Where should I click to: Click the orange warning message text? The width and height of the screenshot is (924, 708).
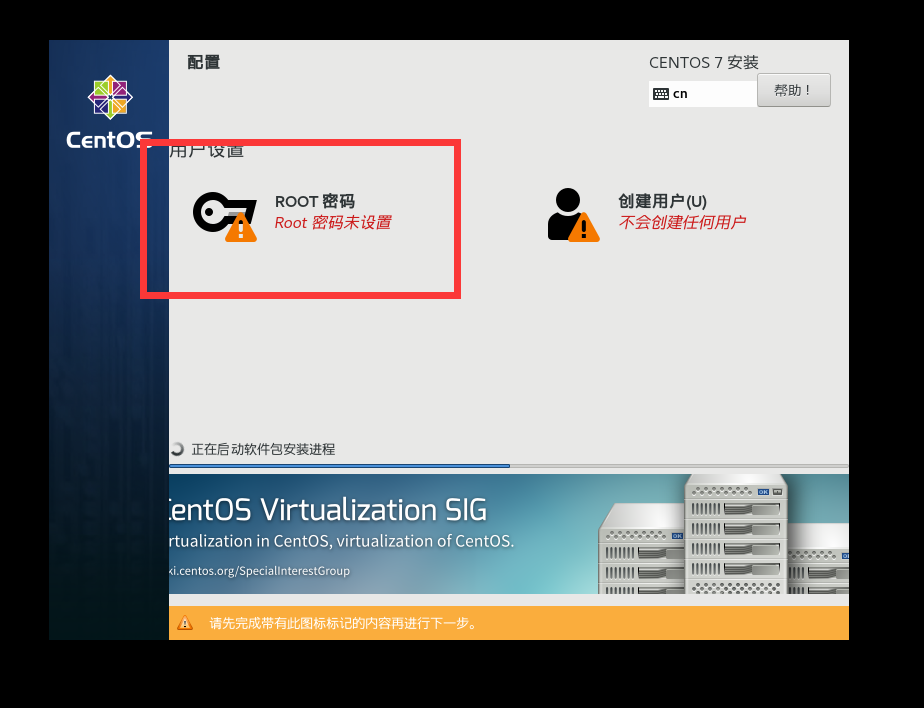tap(344, 623)
